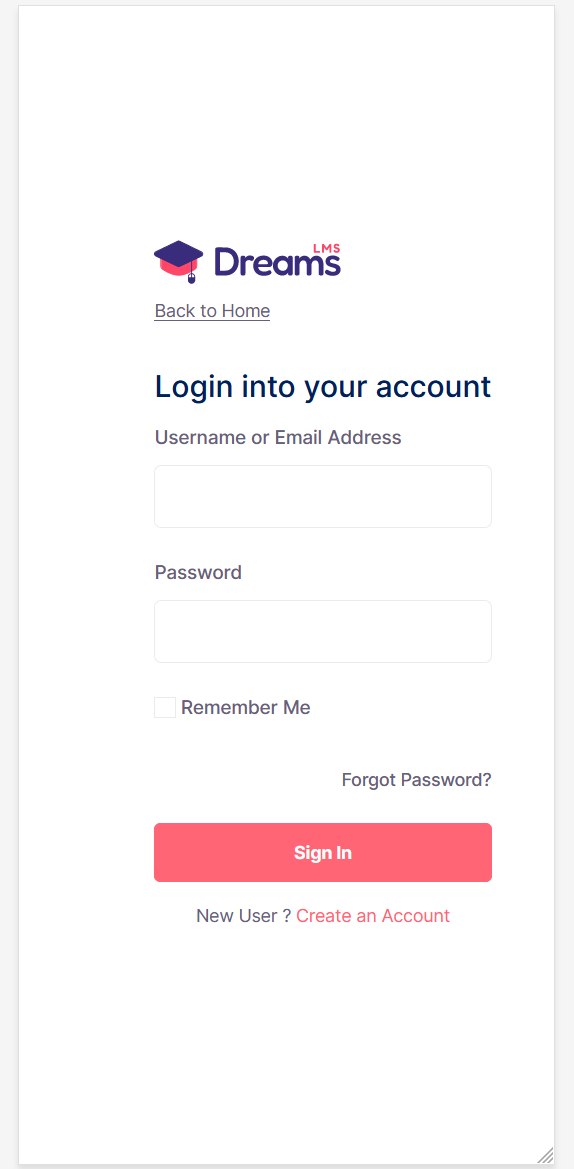Submit with the Sign In button

[323, 852]
